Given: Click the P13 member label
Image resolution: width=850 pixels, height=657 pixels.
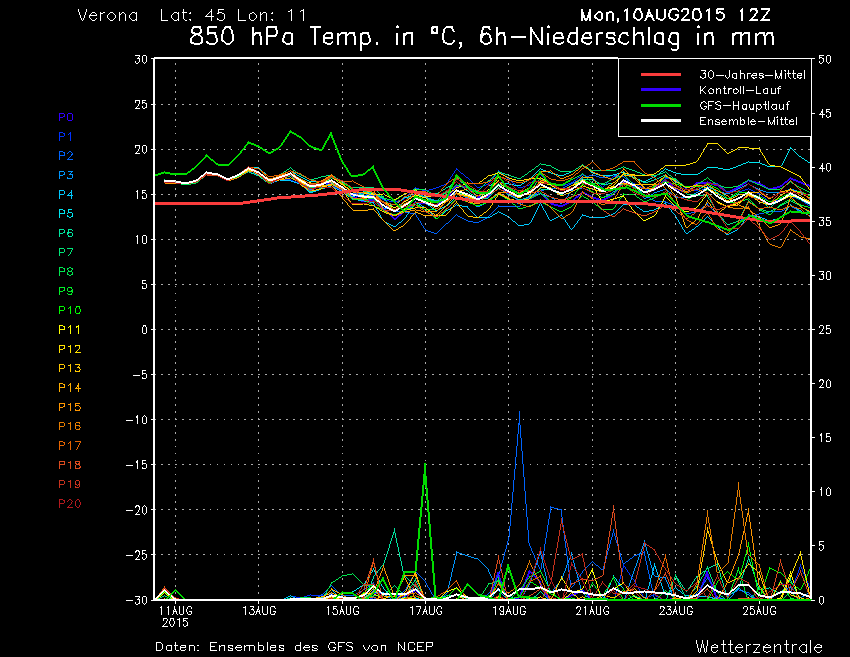Looking at the screenshot, I should tap(69, 368).
